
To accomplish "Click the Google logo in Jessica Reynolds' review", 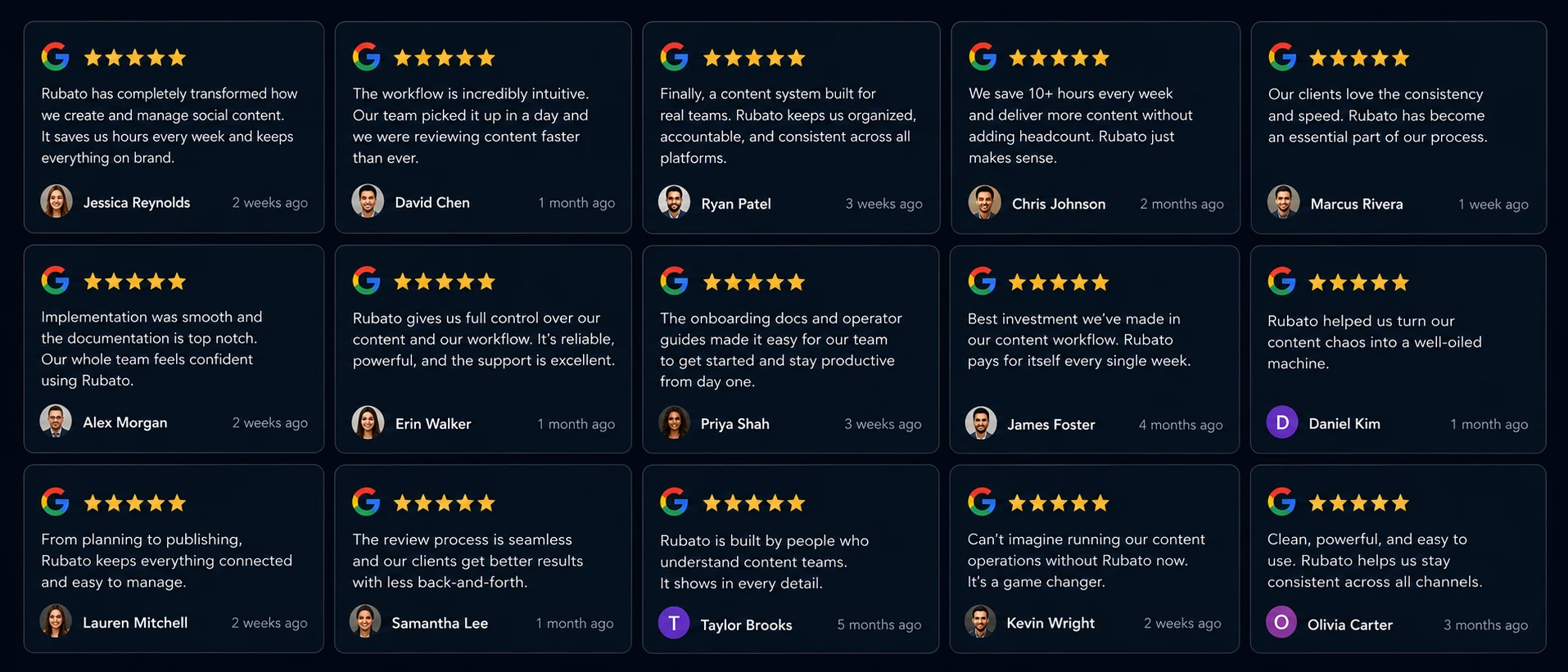I will click(x=56, y=56).
